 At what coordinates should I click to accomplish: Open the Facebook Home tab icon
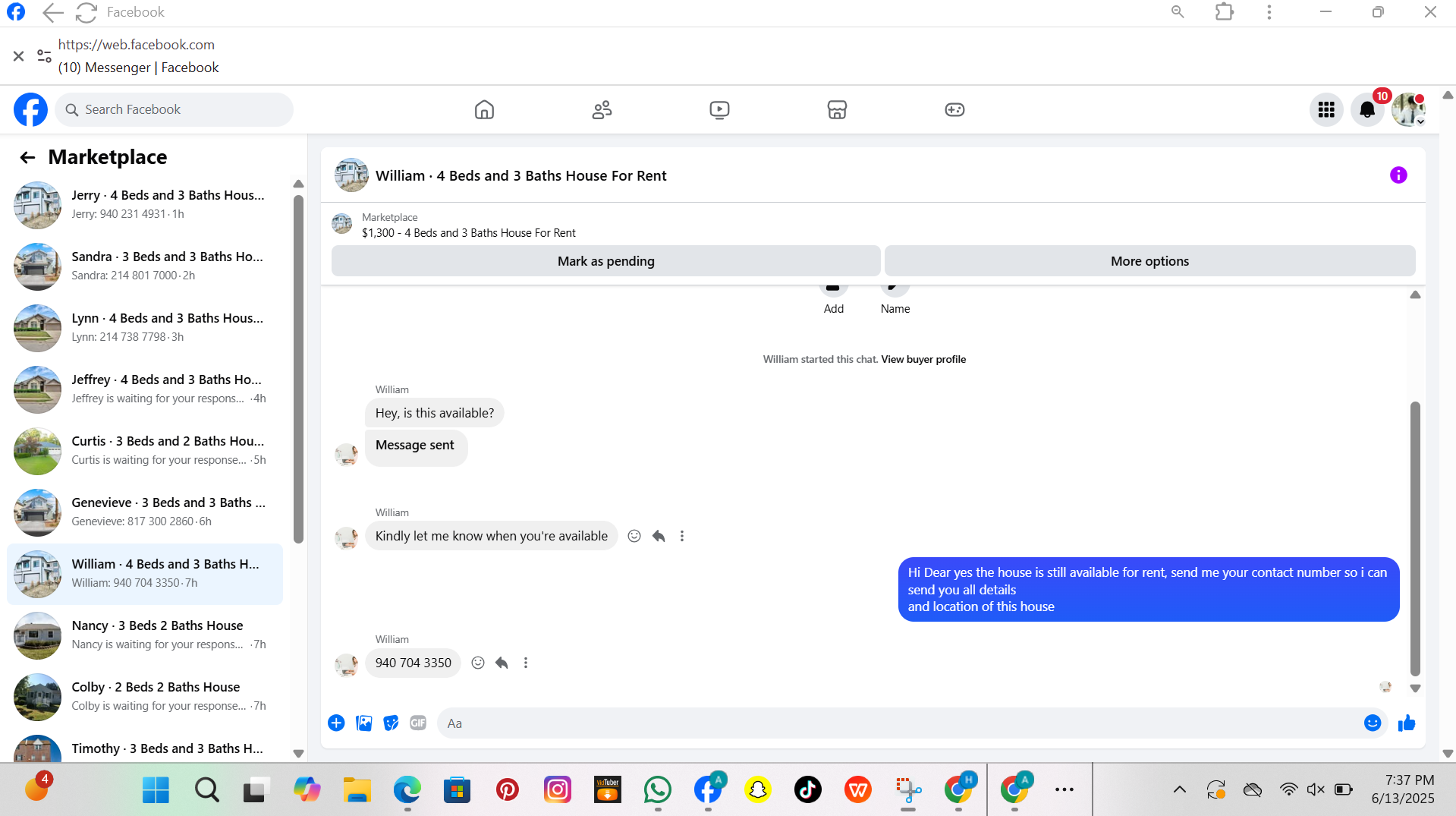click(484, 110)
